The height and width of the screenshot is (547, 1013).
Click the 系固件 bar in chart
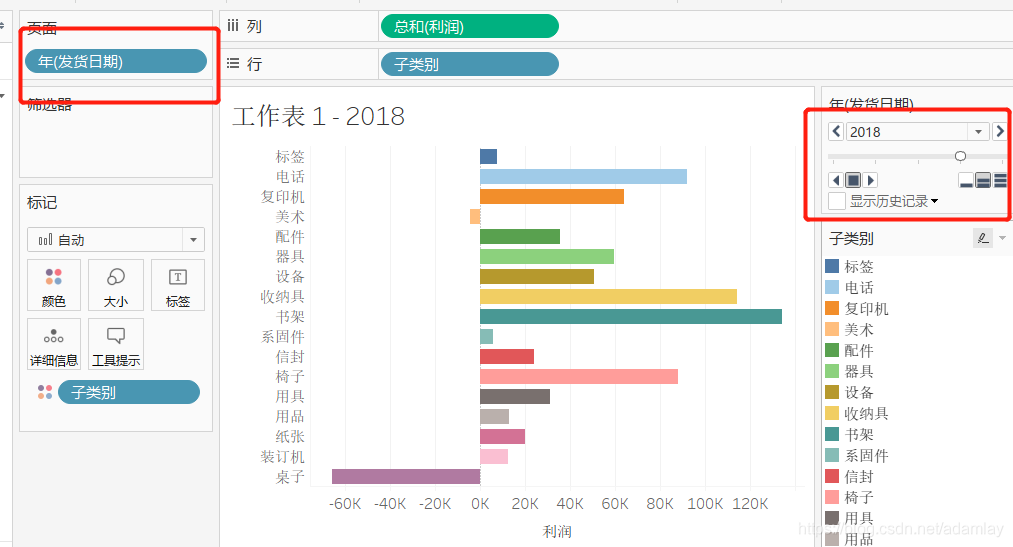[486, 336]
